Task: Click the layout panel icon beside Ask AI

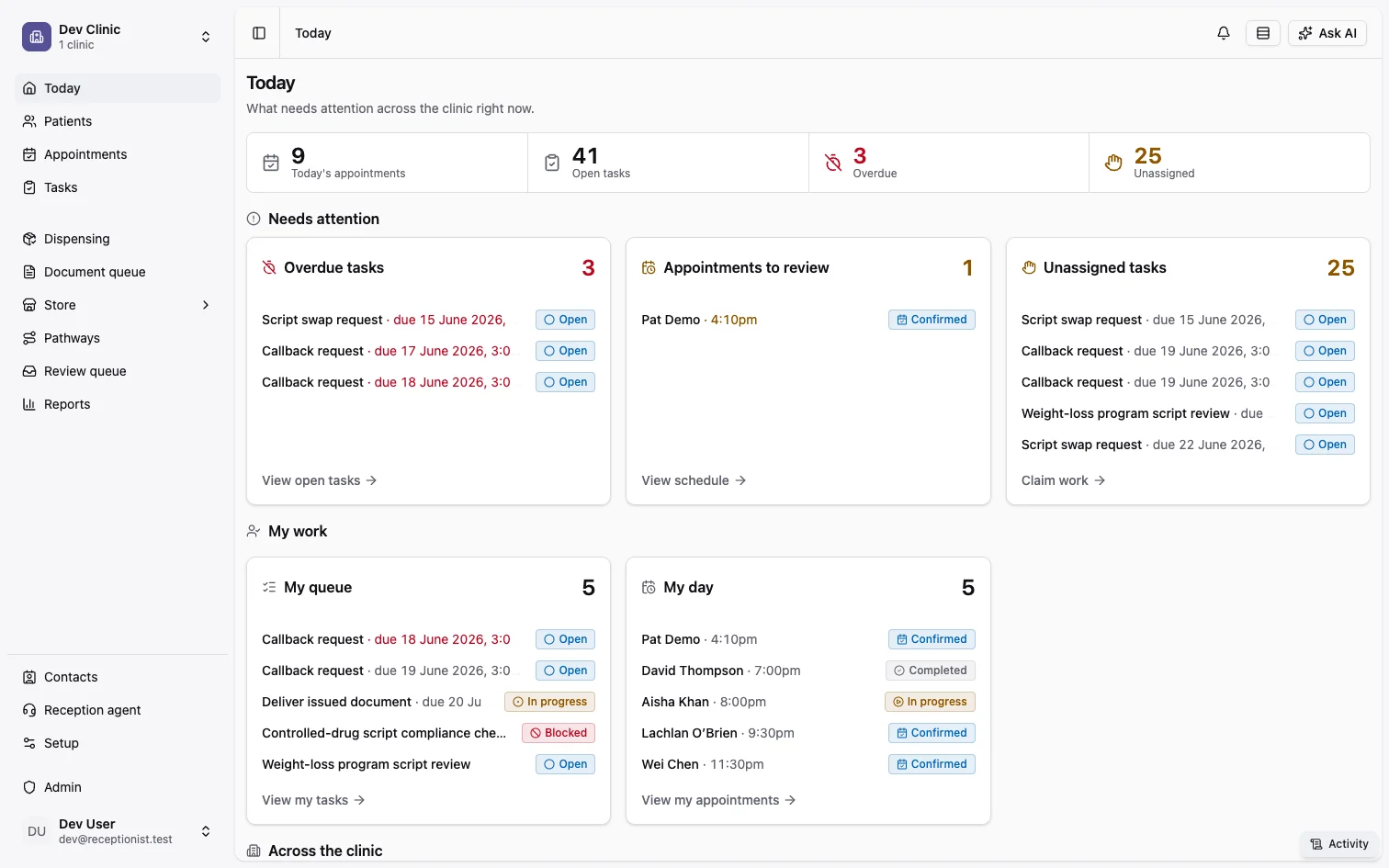Action: pos(1263,33)
